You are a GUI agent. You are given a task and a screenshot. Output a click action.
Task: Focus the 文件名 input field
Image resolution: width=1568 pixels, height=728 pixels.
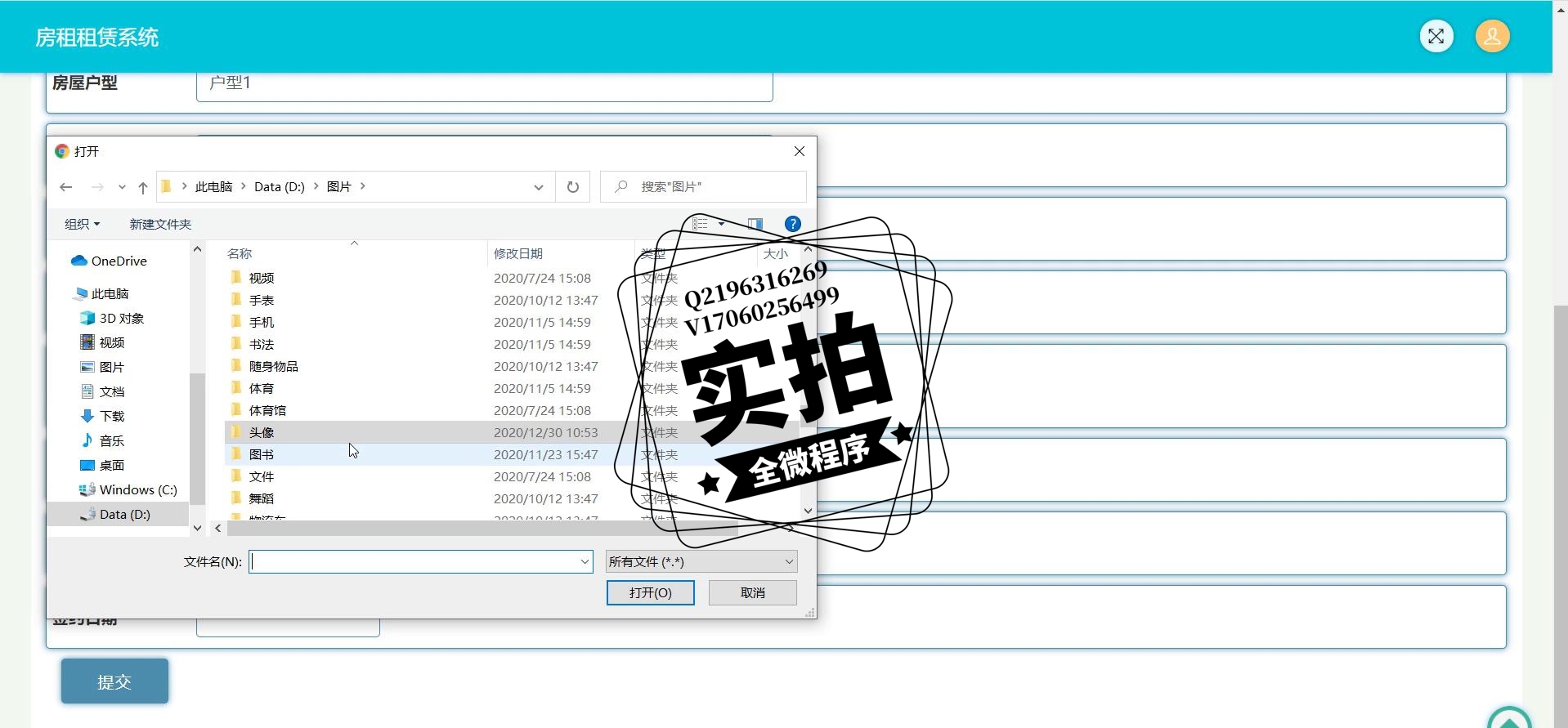(x=414, y=561)
